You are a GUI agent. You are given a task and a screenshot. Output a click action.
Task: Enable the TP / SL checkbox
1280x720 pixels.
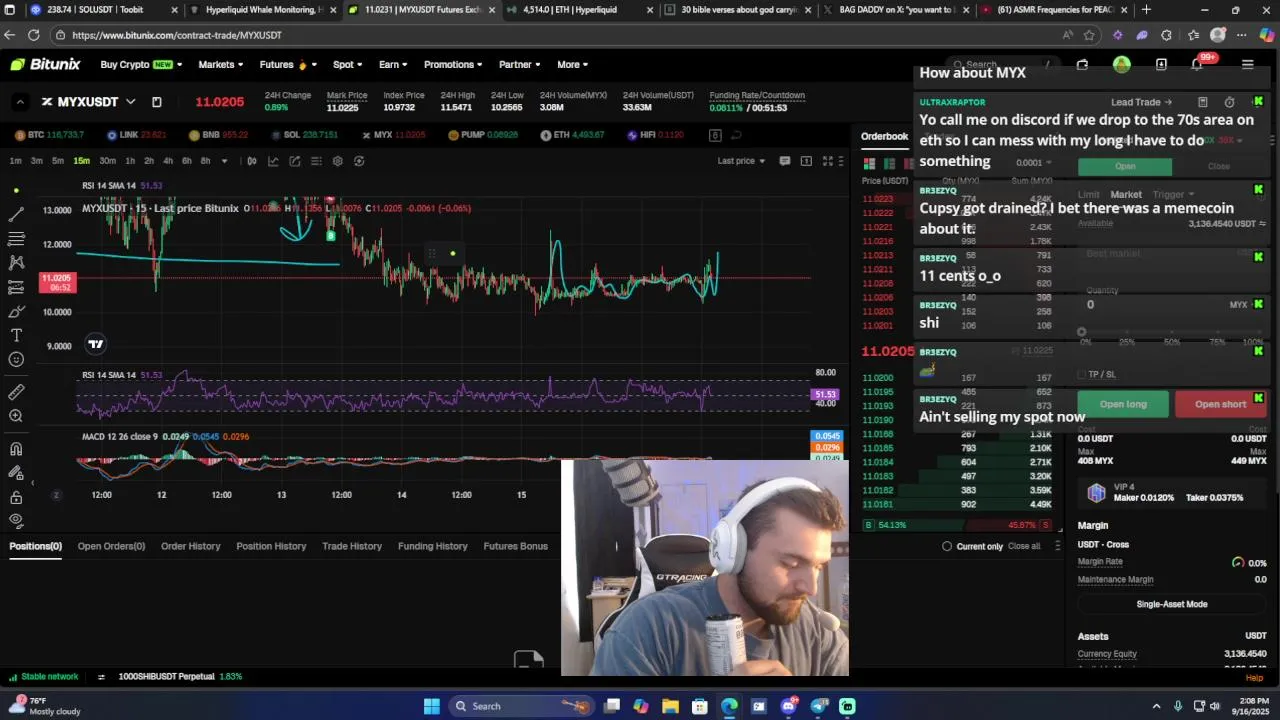(x=1082, y=375)
